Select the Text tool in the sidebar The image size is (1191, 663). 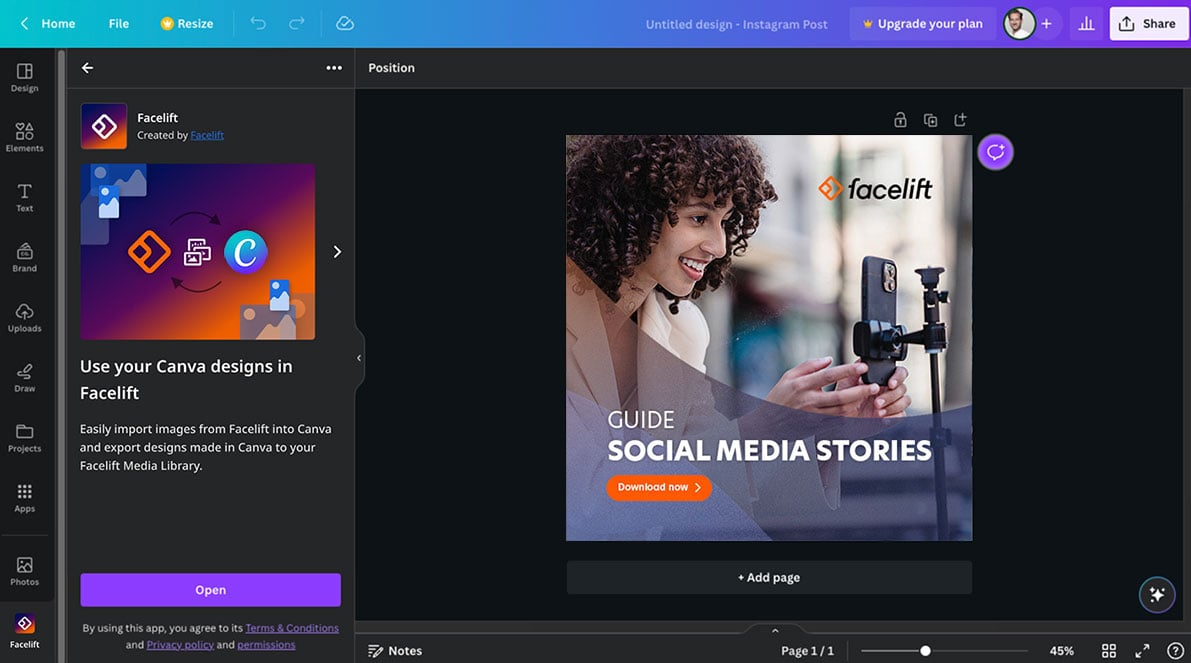pyautogui.click(x=24, y=197)
